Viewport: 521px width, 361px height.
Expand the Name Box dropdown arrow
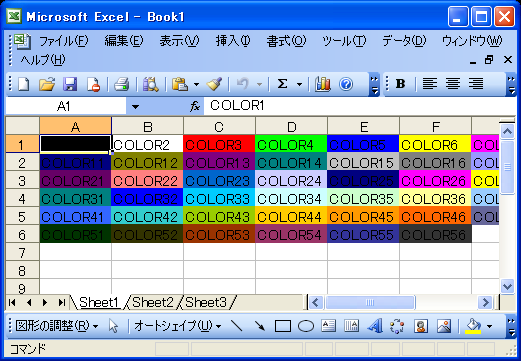135,107
